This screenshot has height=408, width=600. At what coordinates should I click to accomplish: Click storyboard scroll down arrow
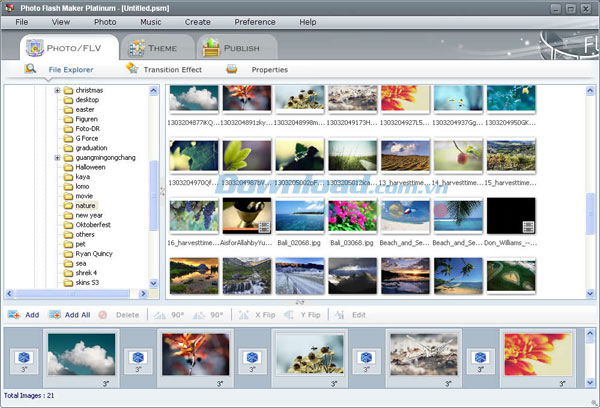tap(590, 382)
